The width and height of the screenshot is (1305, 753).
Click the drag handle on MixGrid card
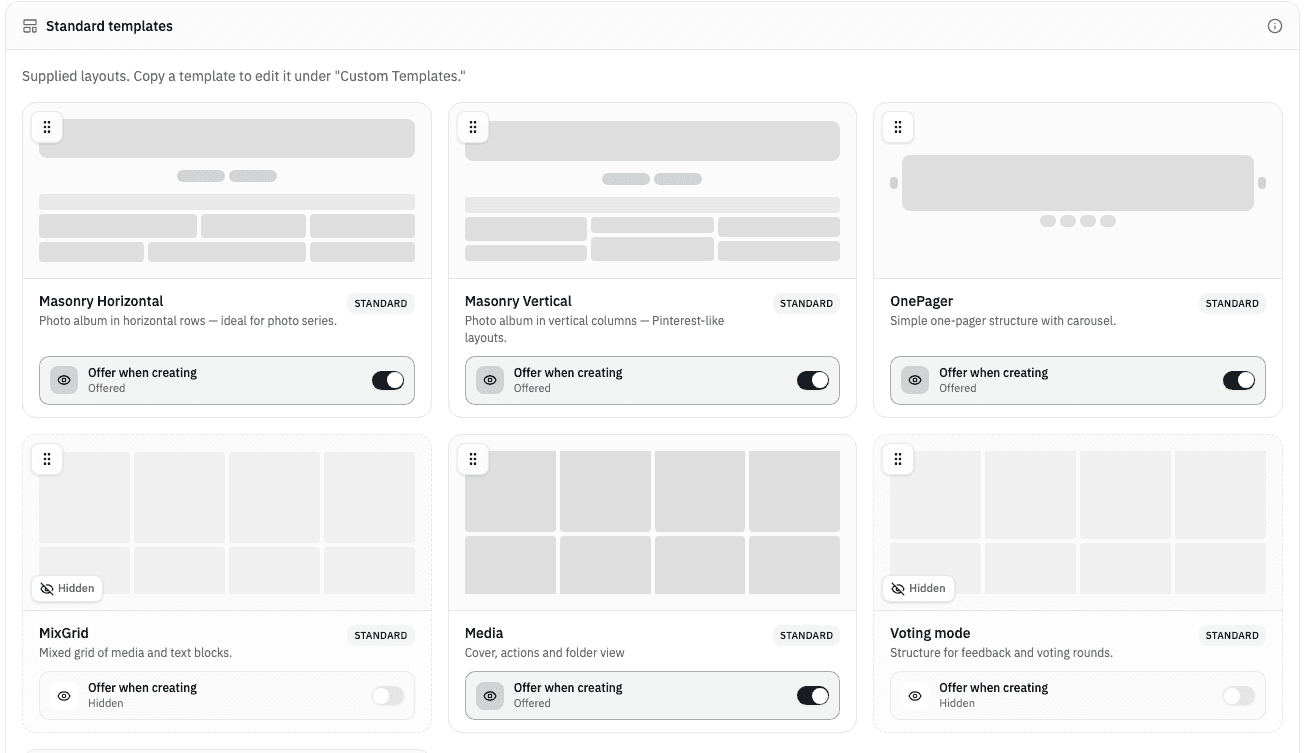pos(47,459)
